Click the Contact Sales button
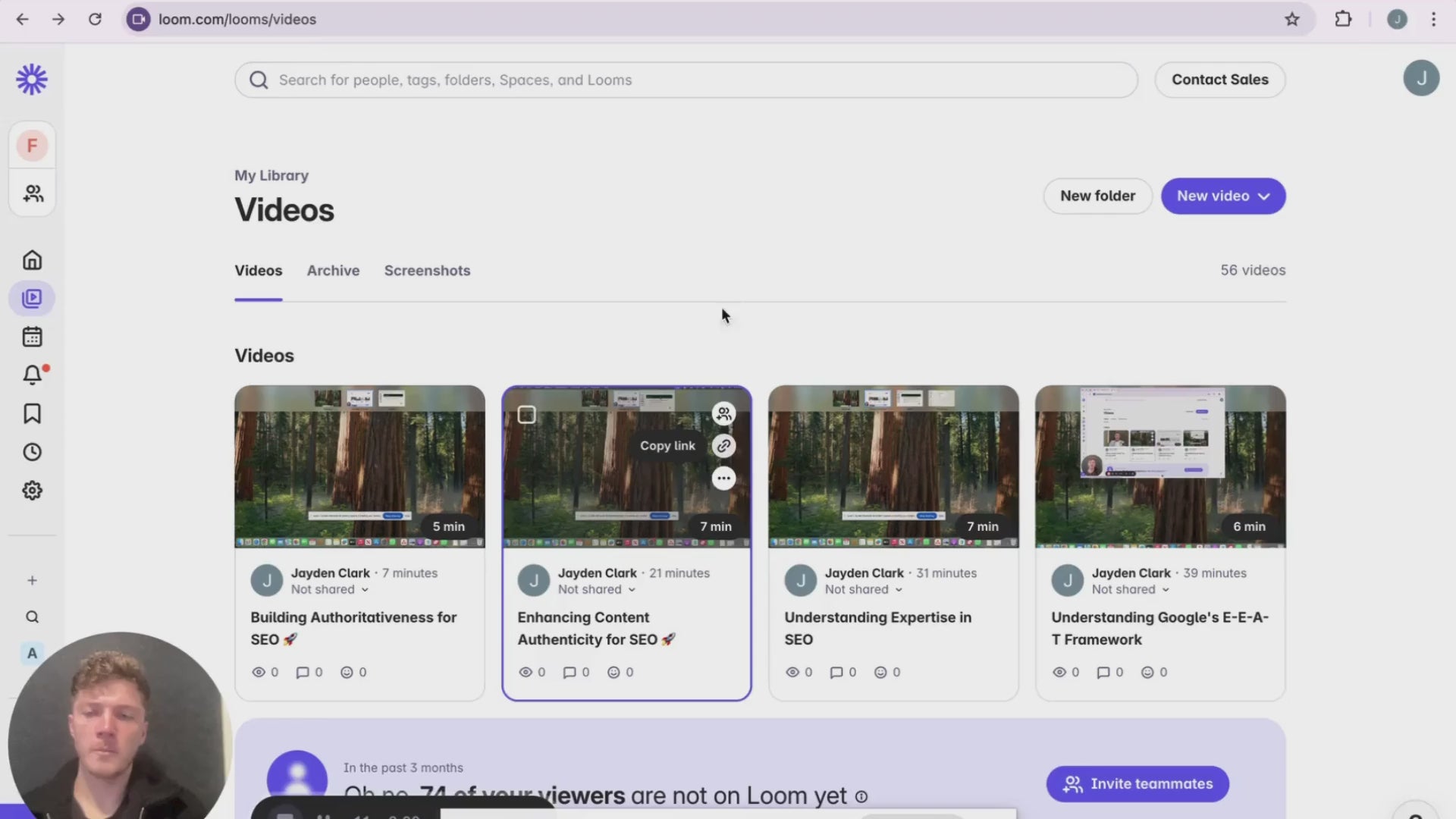This screenshot has height=819, width=1456. click(x=1219, y=80)
